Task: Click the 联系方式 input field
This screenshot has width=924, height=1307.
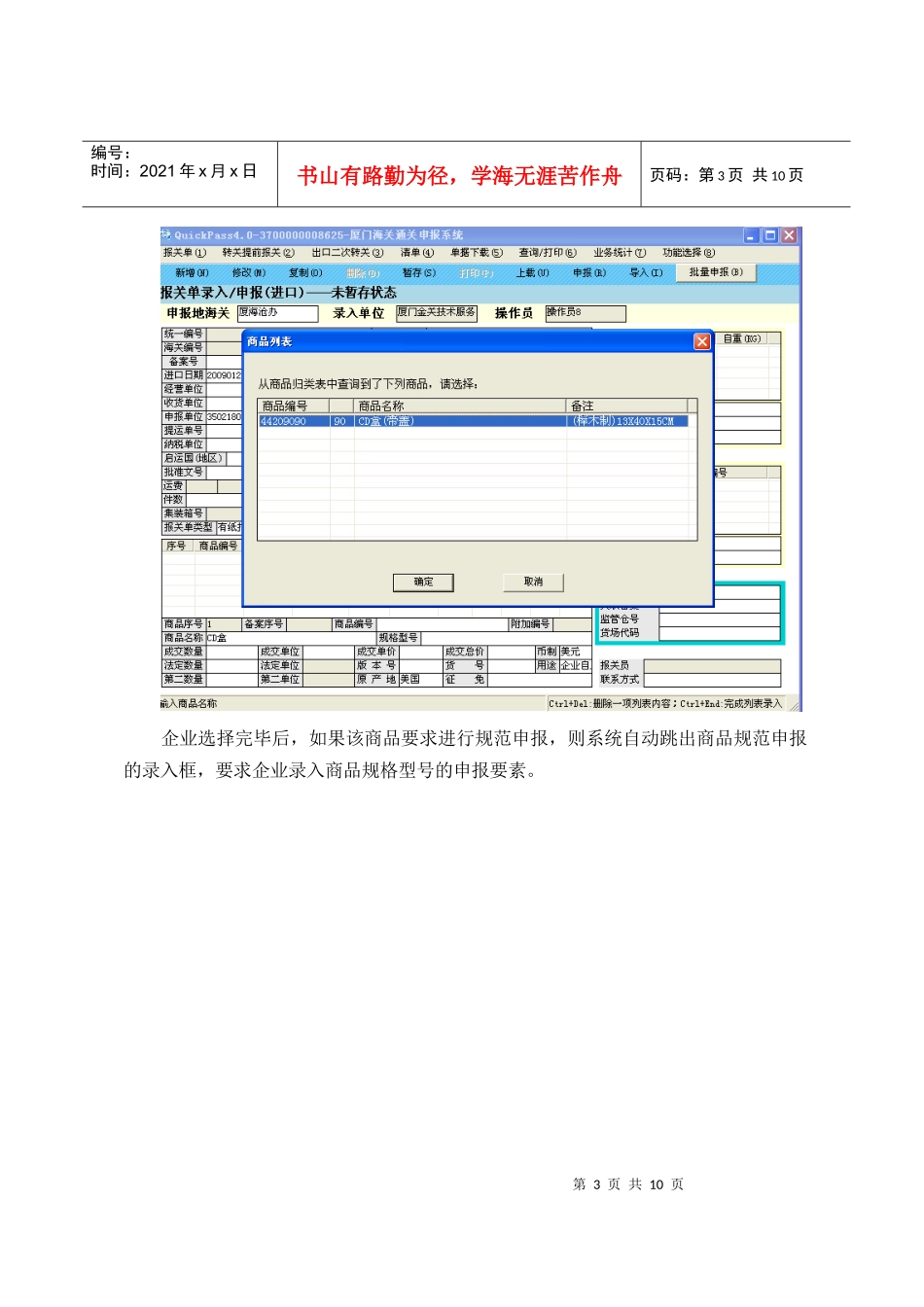Action: [x=712, y=680]
